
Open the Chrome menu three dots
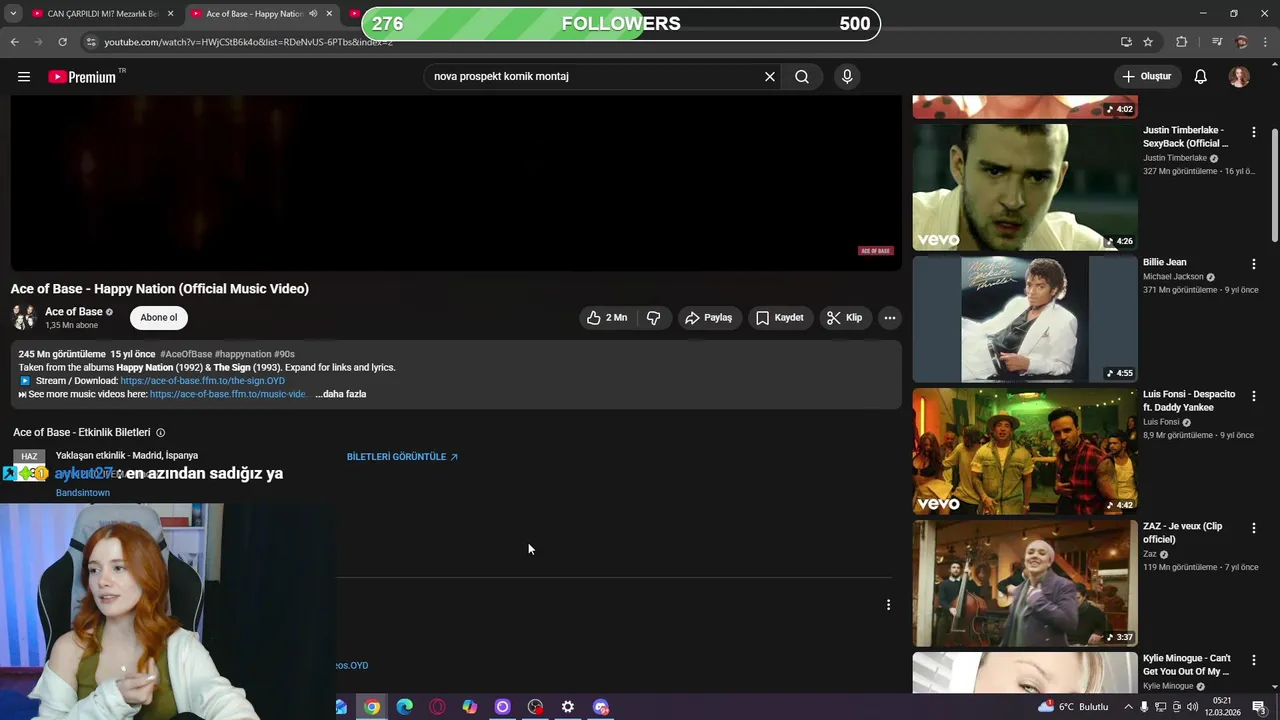click(x=1266, y=42)
